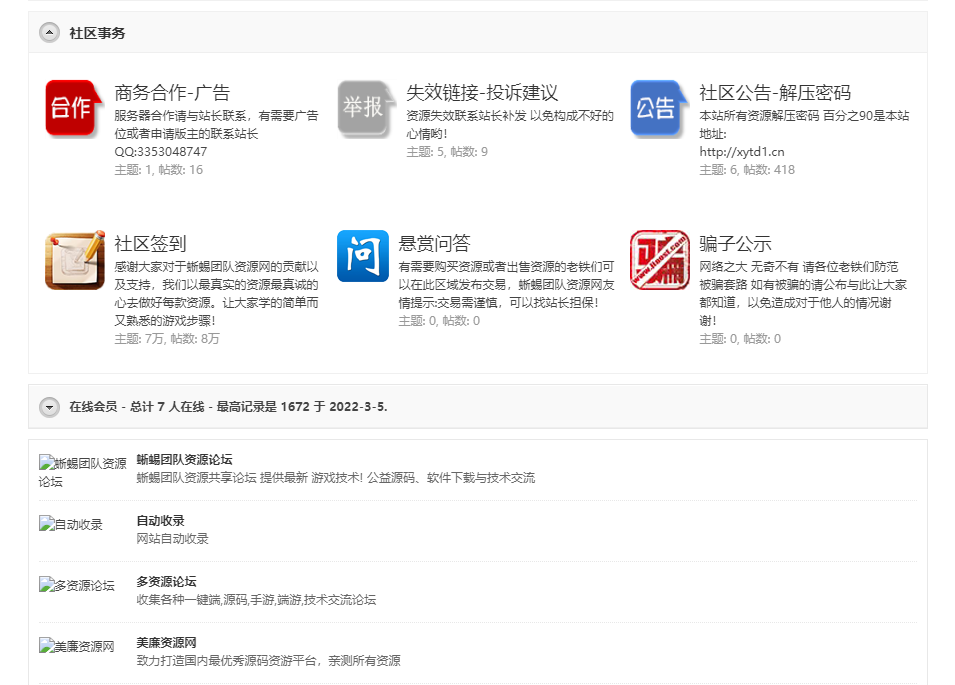Viewport: 955px width, 685px height.
Task: Open the 商务合作-广告 forum
Action: (172, 93)
